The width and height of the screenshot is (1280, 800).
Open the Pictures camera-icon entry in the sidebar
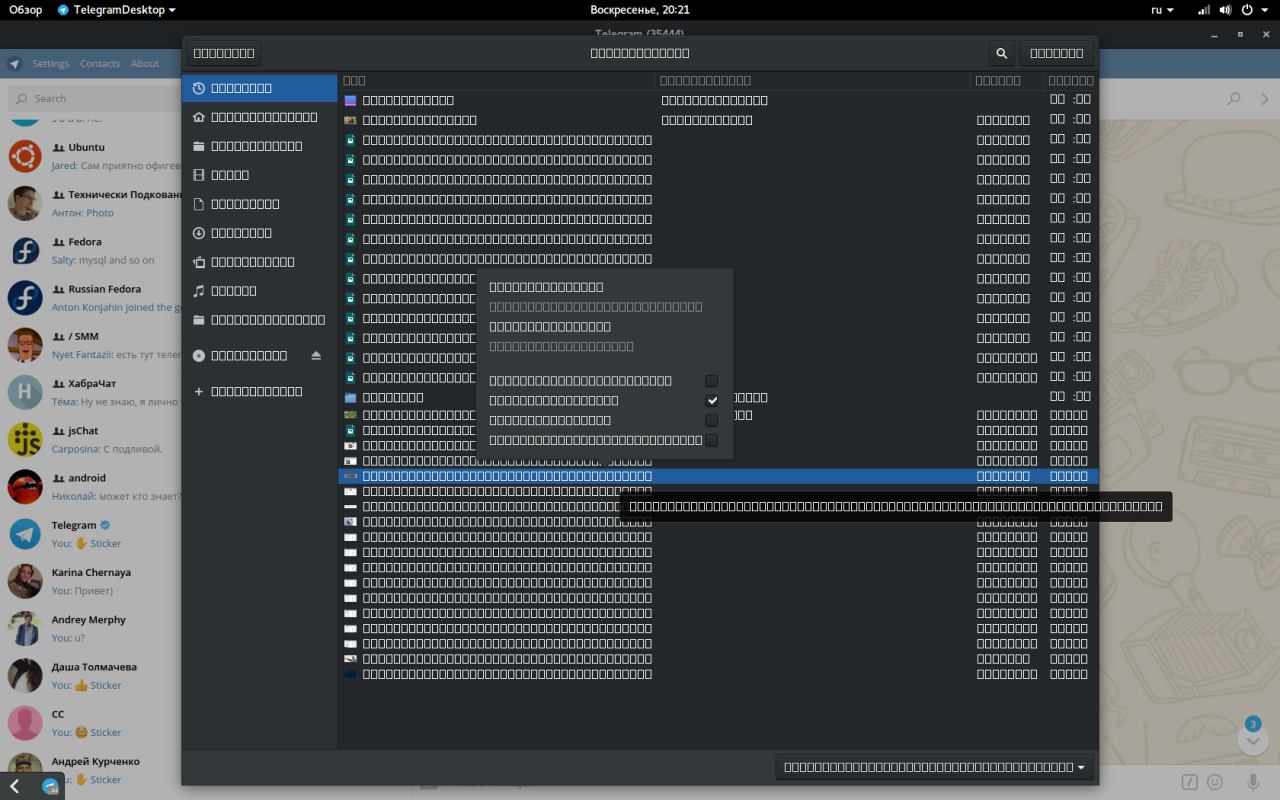(x=259, y=262)
